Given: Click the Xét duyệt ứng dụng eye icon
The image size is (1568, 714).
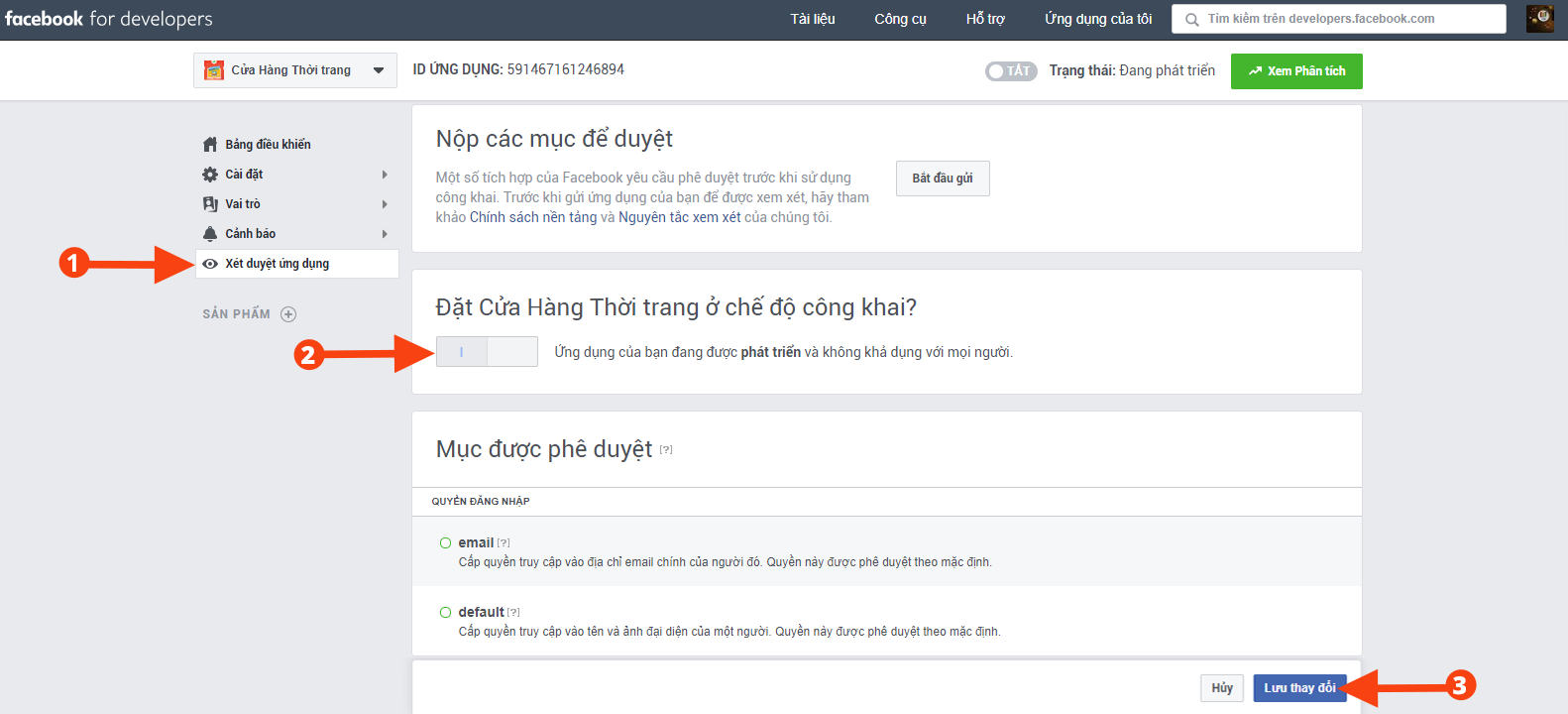Looking at the screenshot, I should [210, 264].
